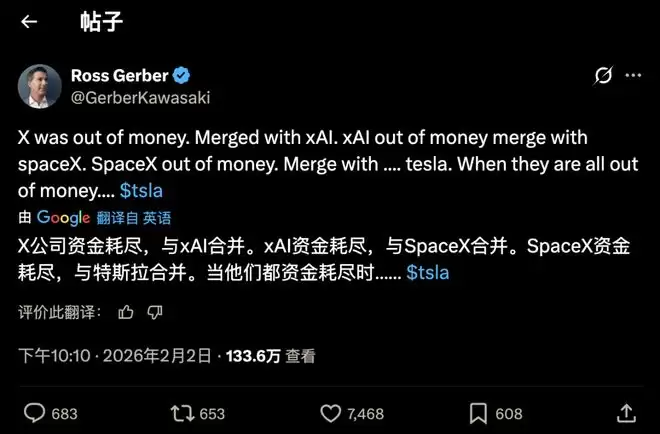The height and width of the screenshot is (434, 660).
Task: Click the Grok icon on post
Action: click(x=603, y=76)
